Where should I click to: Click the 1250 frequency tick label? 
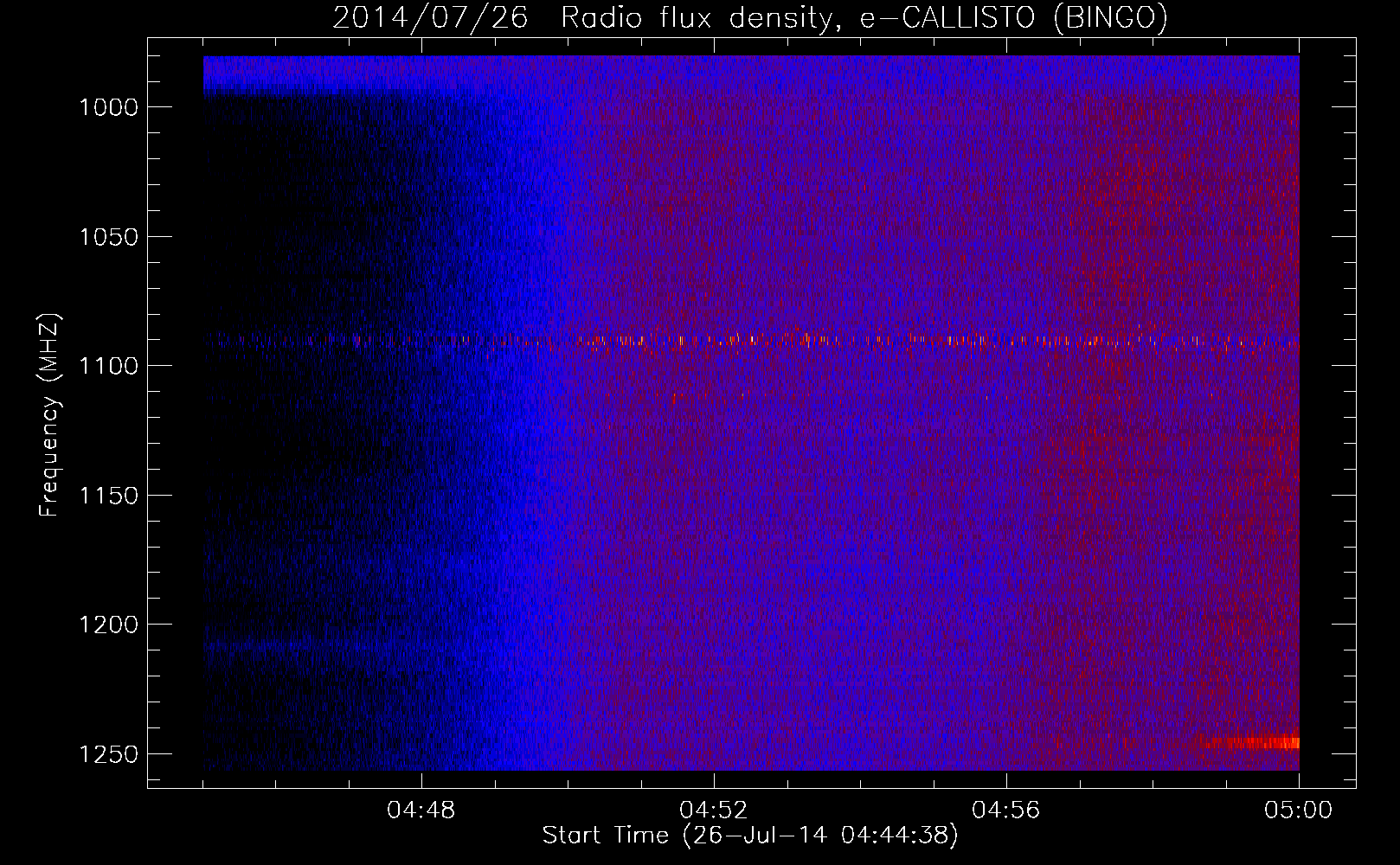pos(109,754)
